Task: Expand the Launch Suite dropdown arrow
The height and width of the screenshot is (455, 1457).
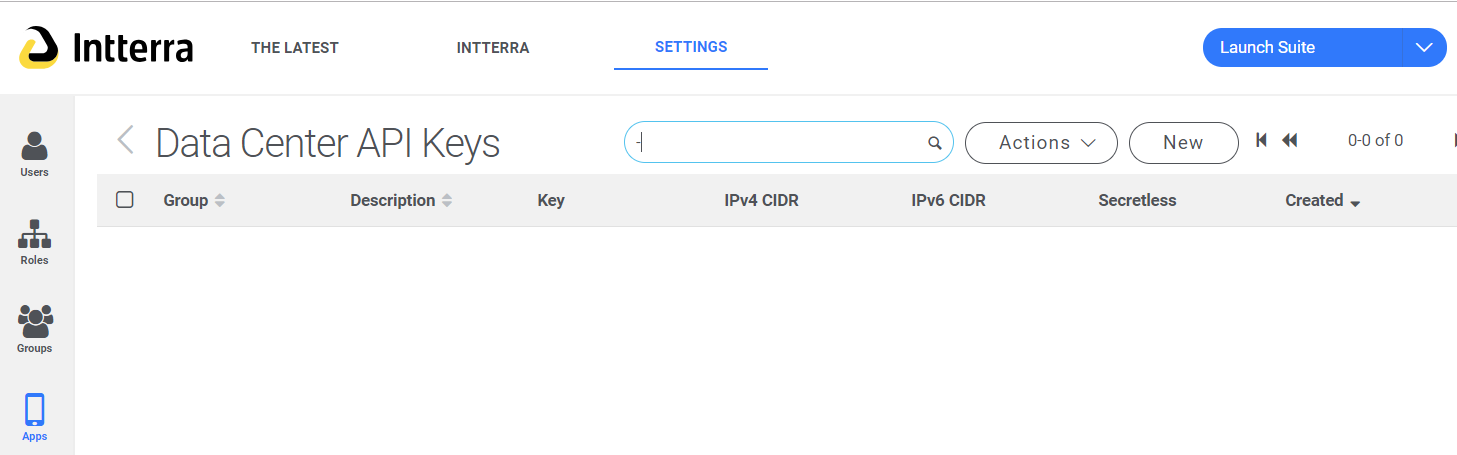Action: (1424, 47)
